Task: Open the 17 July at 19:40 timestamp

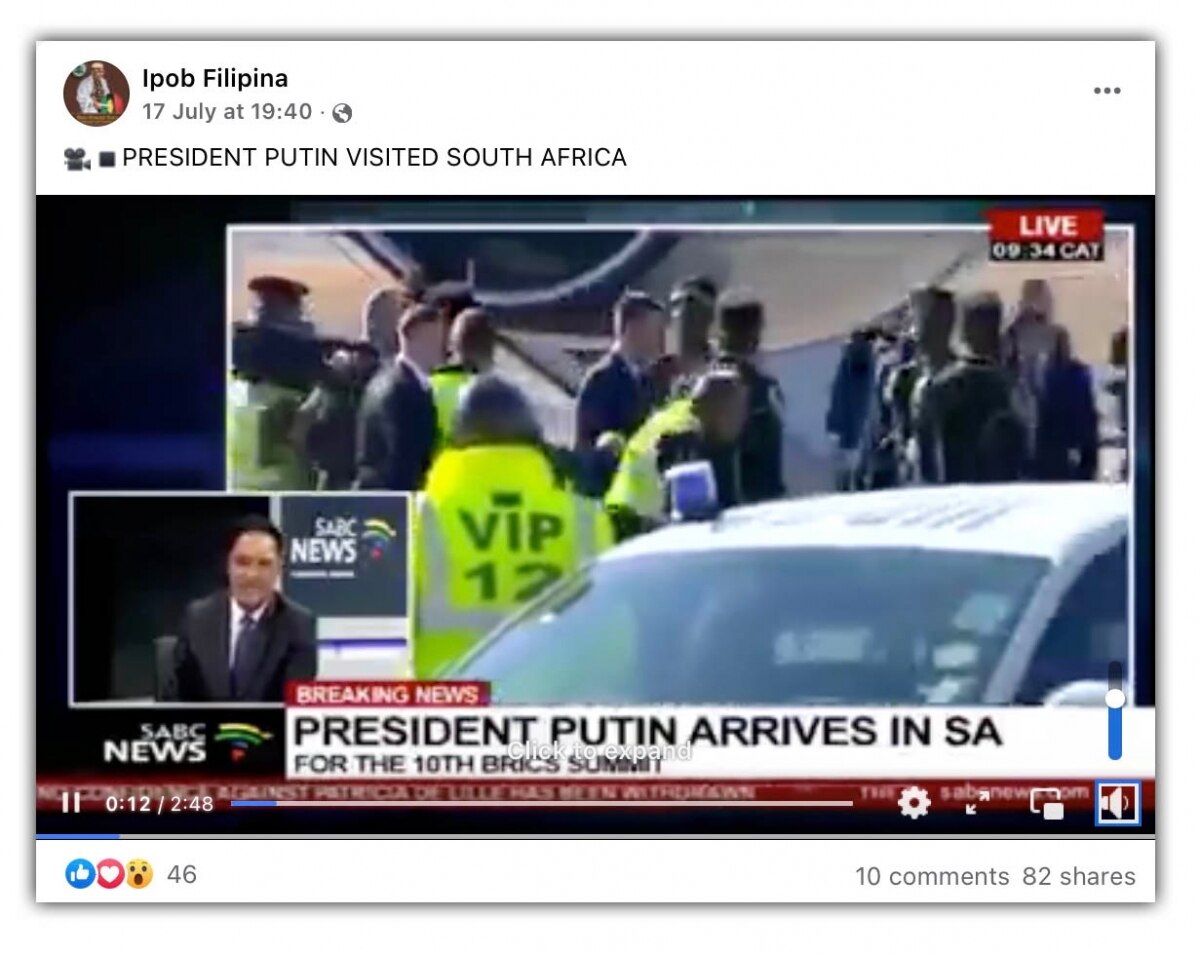Action: coord(227,112)
